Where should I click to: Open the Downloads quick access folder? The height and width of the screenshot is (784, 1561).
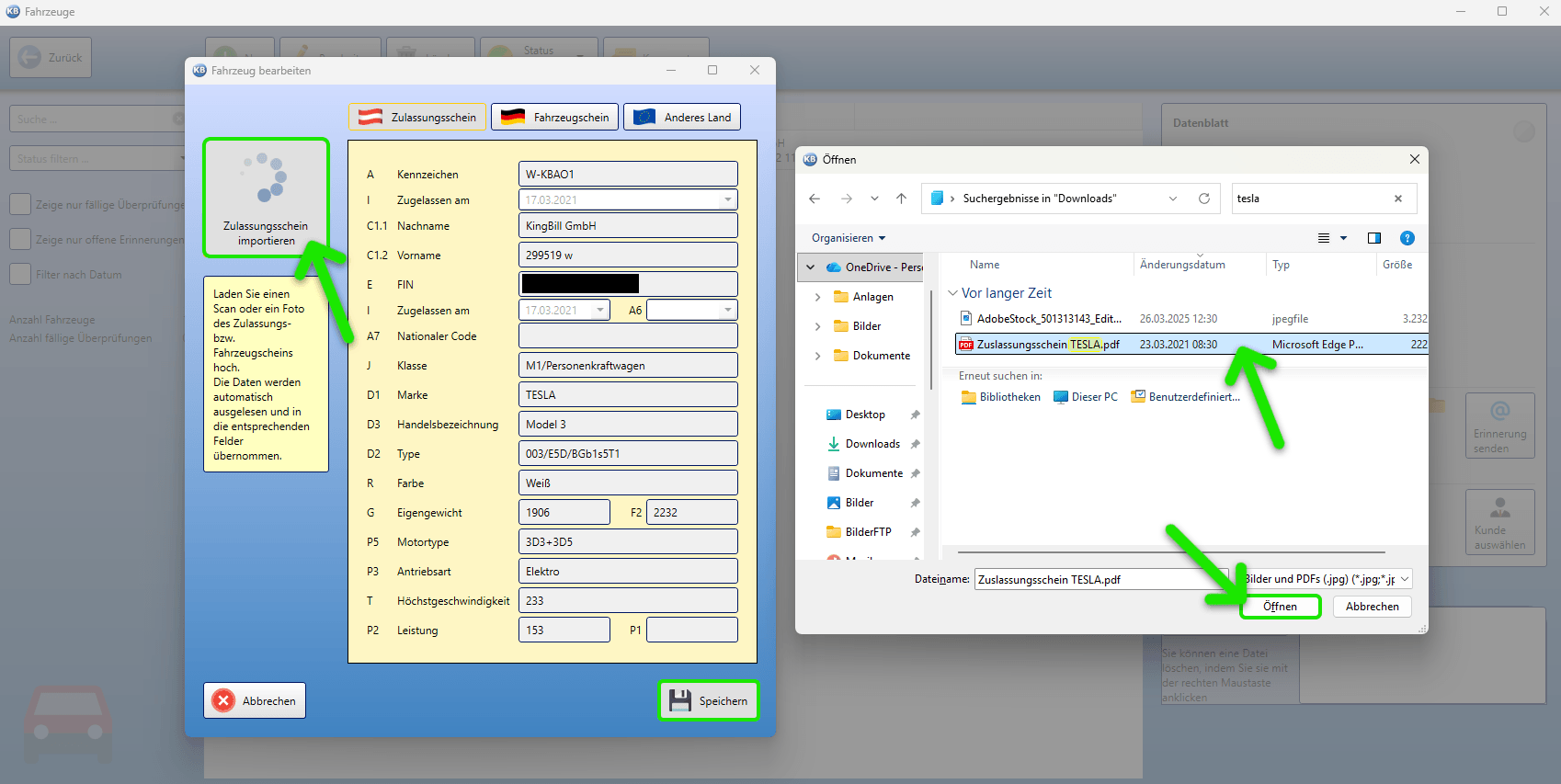pos(872,444)
